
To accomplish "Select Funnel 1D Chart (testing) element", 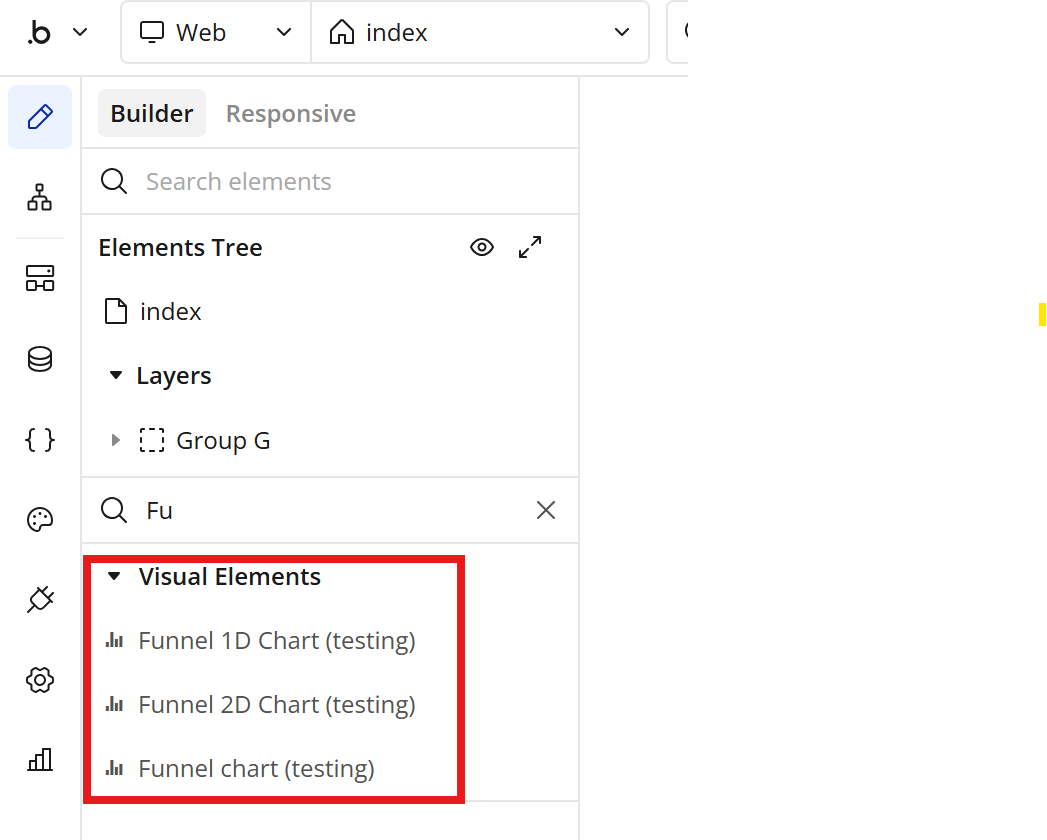I will (x=276, y=640).
